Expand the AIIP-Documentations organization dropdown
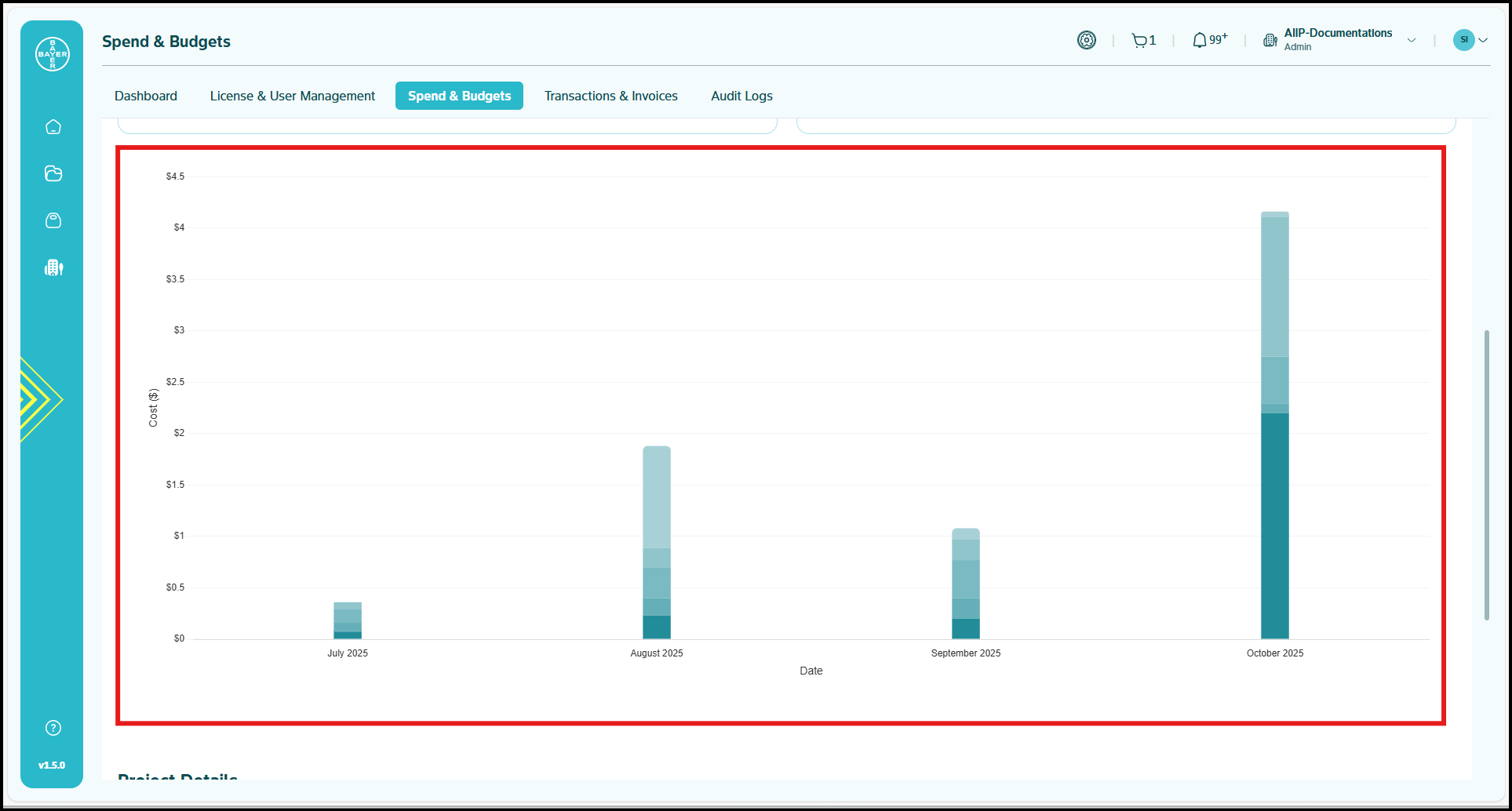This screenshot has width=1512, height=811. 1412,40
